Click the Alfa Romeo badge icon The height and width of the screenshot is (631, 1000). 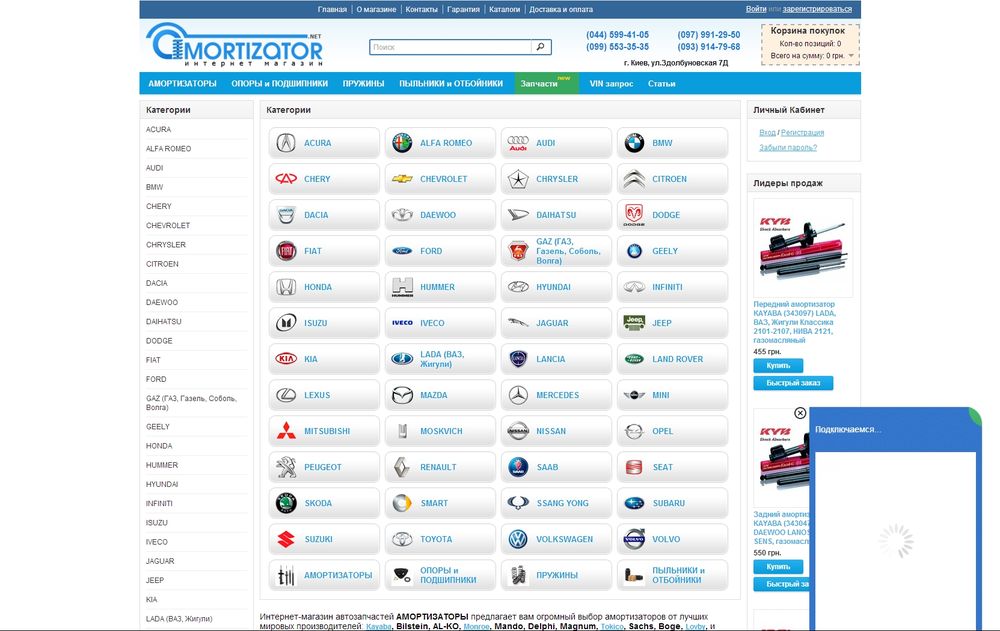pos(402,143)
